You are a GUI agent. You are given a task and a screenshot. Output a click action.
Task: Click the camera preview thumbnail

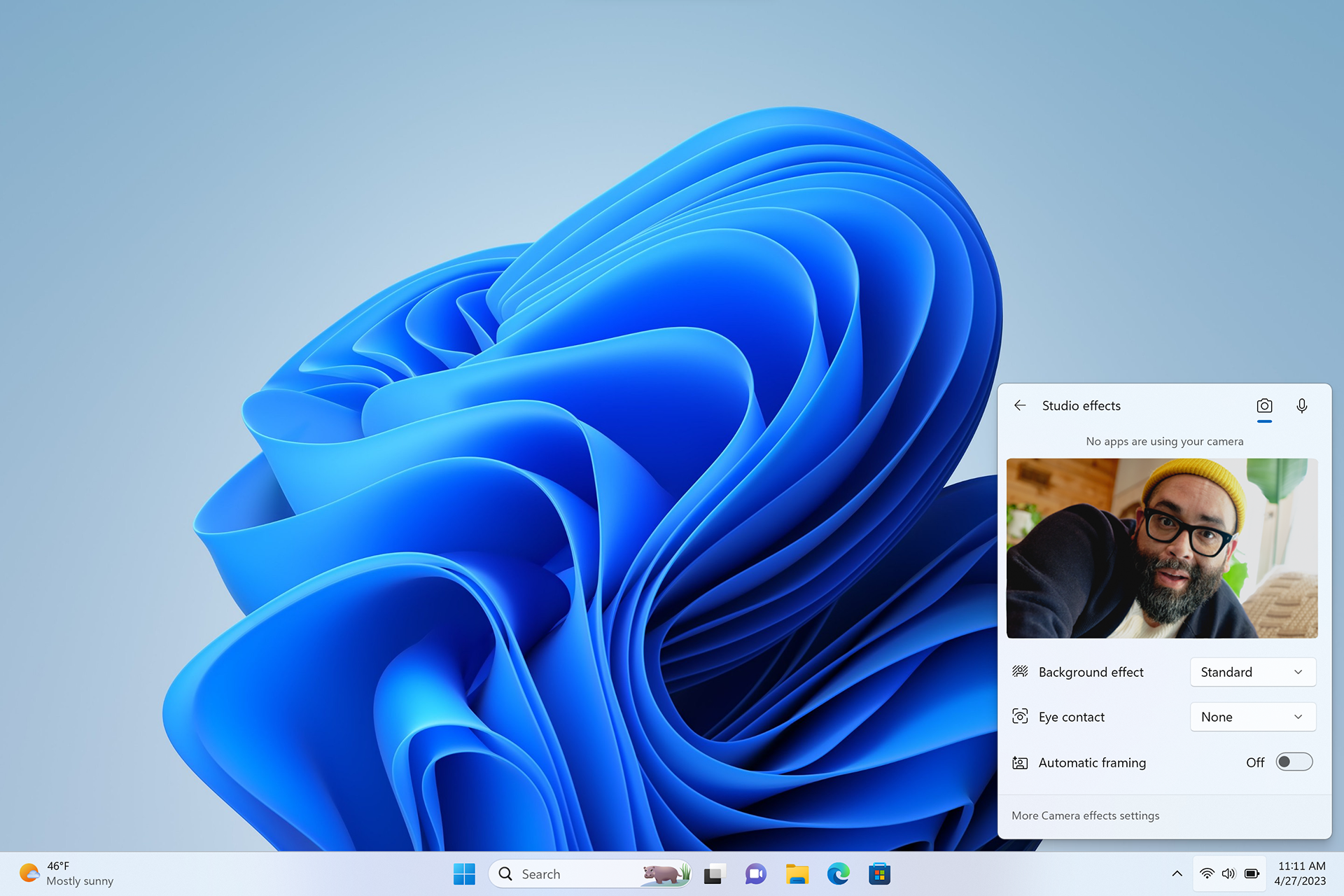click(x=1163, y=545)
